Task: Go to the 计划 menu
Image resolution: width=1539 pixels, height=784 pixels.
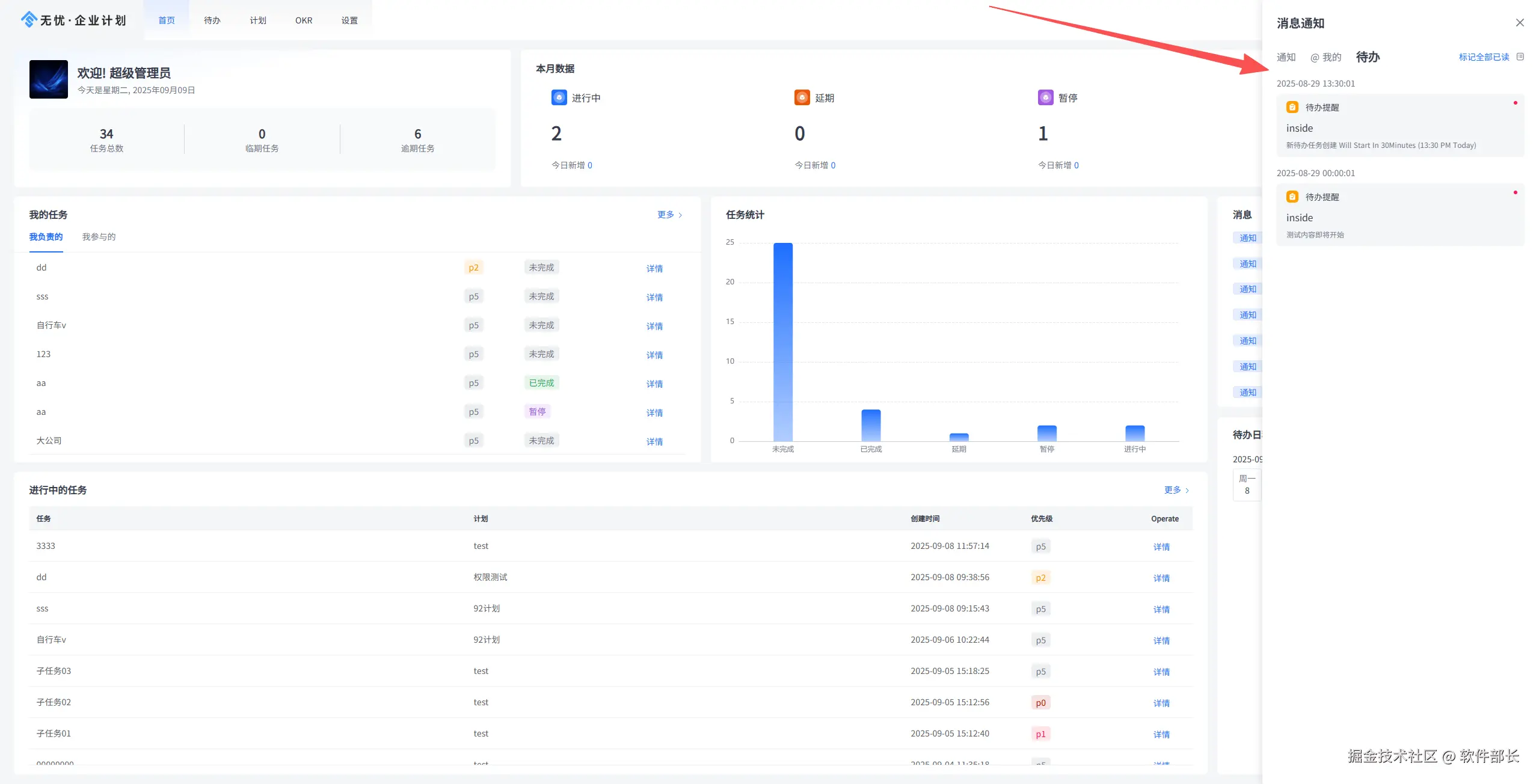Action: (x=258, y=20)
